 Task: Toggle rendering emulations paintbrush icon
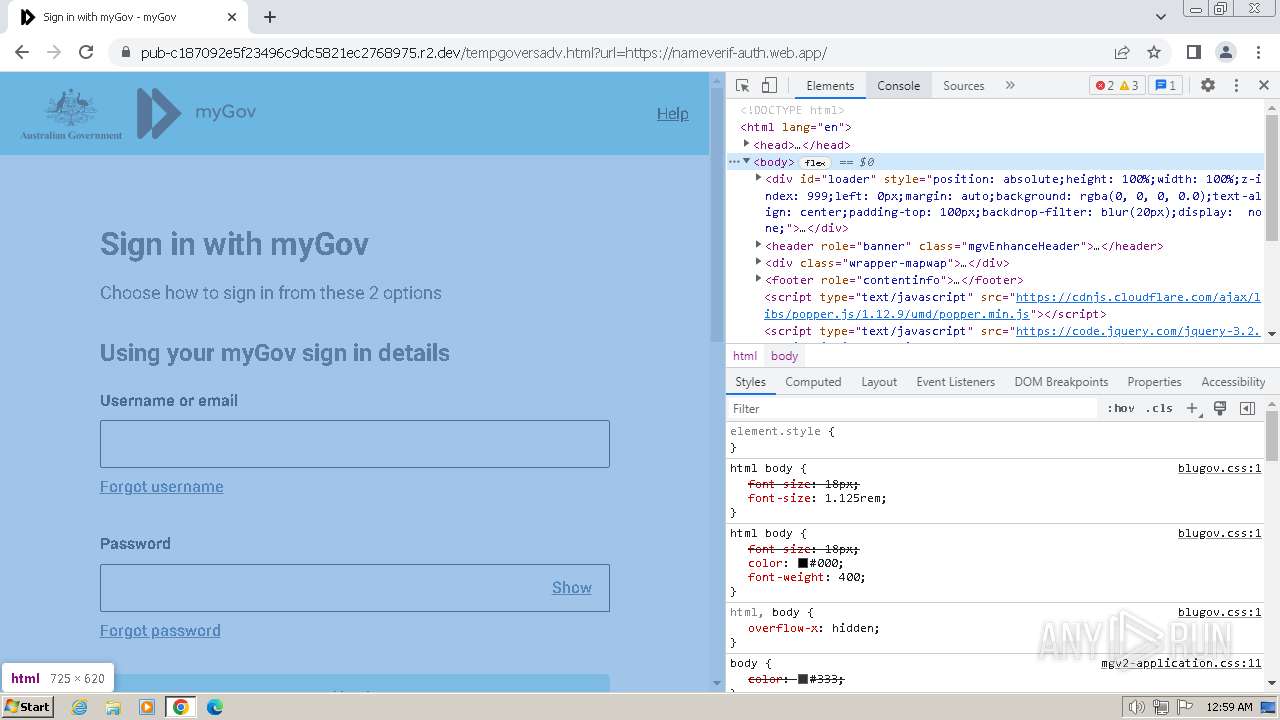tap(1220, 408)
